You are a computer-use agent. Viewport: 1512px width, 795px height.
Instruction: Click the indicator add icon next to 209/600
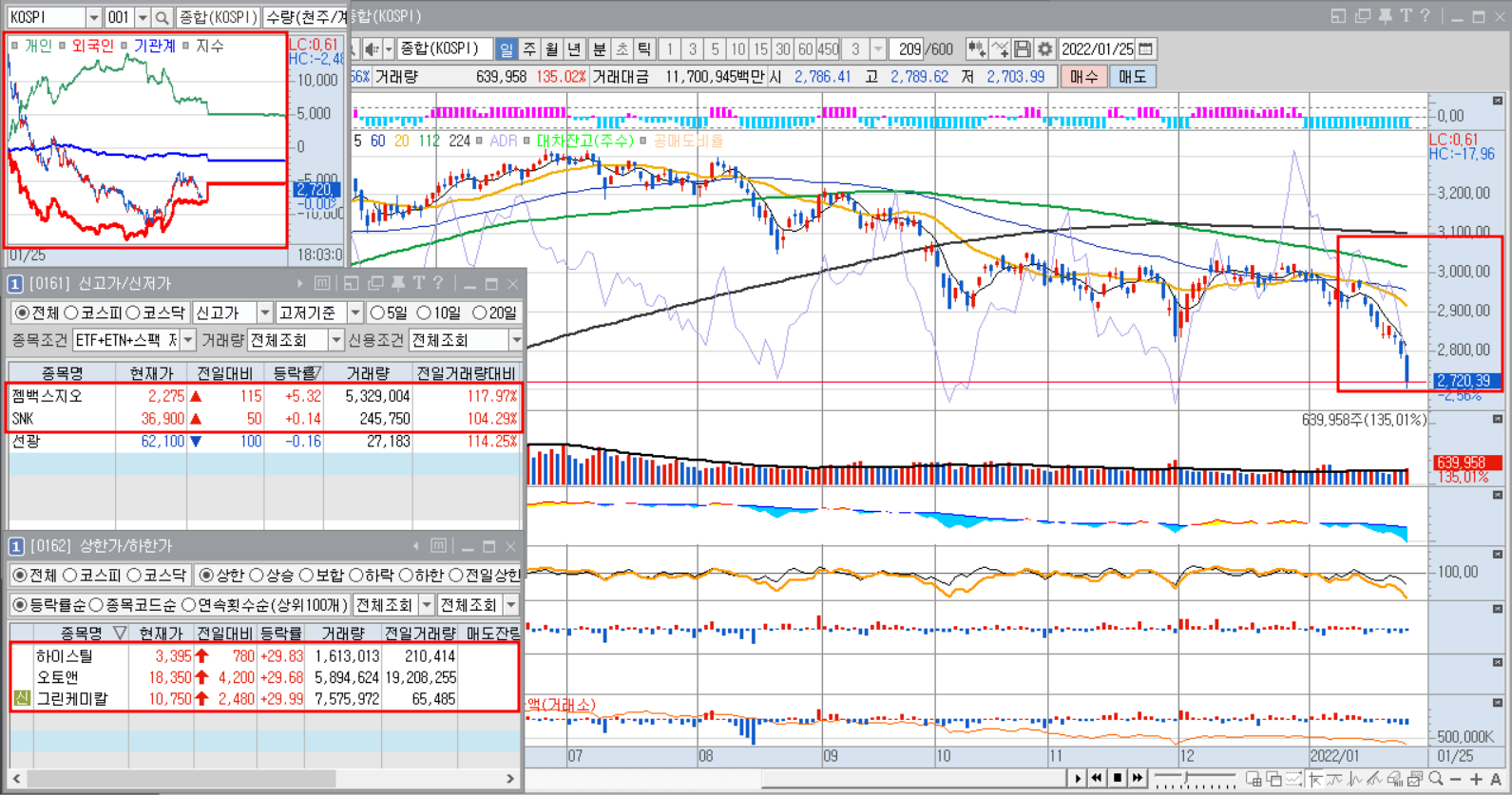[977, 49]
